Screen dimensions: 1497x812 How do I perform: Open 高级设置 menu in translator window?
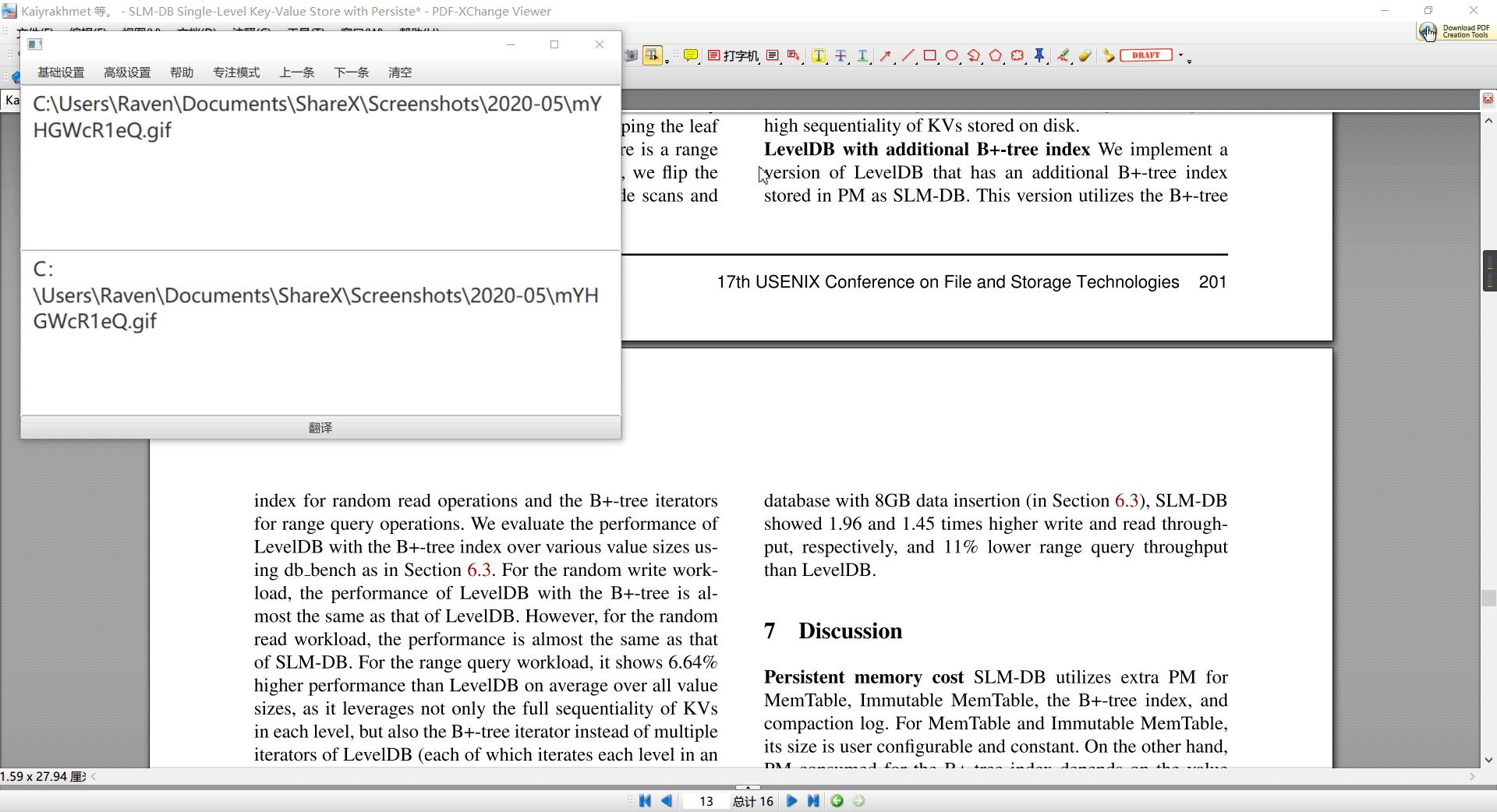(127, 72)
